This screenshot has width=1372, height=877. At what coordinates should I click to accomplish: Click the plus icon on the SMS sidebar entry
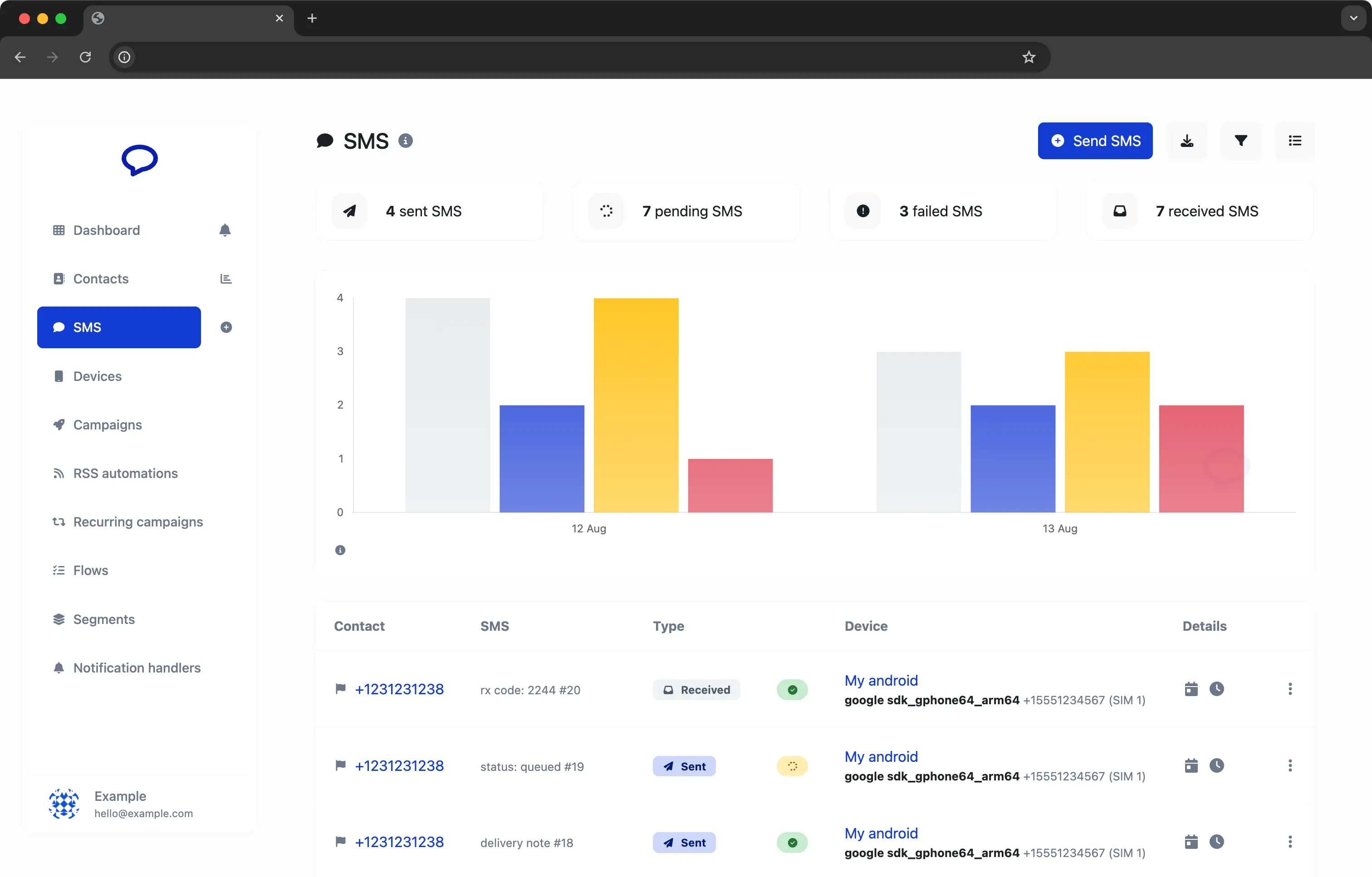[226, 327]
